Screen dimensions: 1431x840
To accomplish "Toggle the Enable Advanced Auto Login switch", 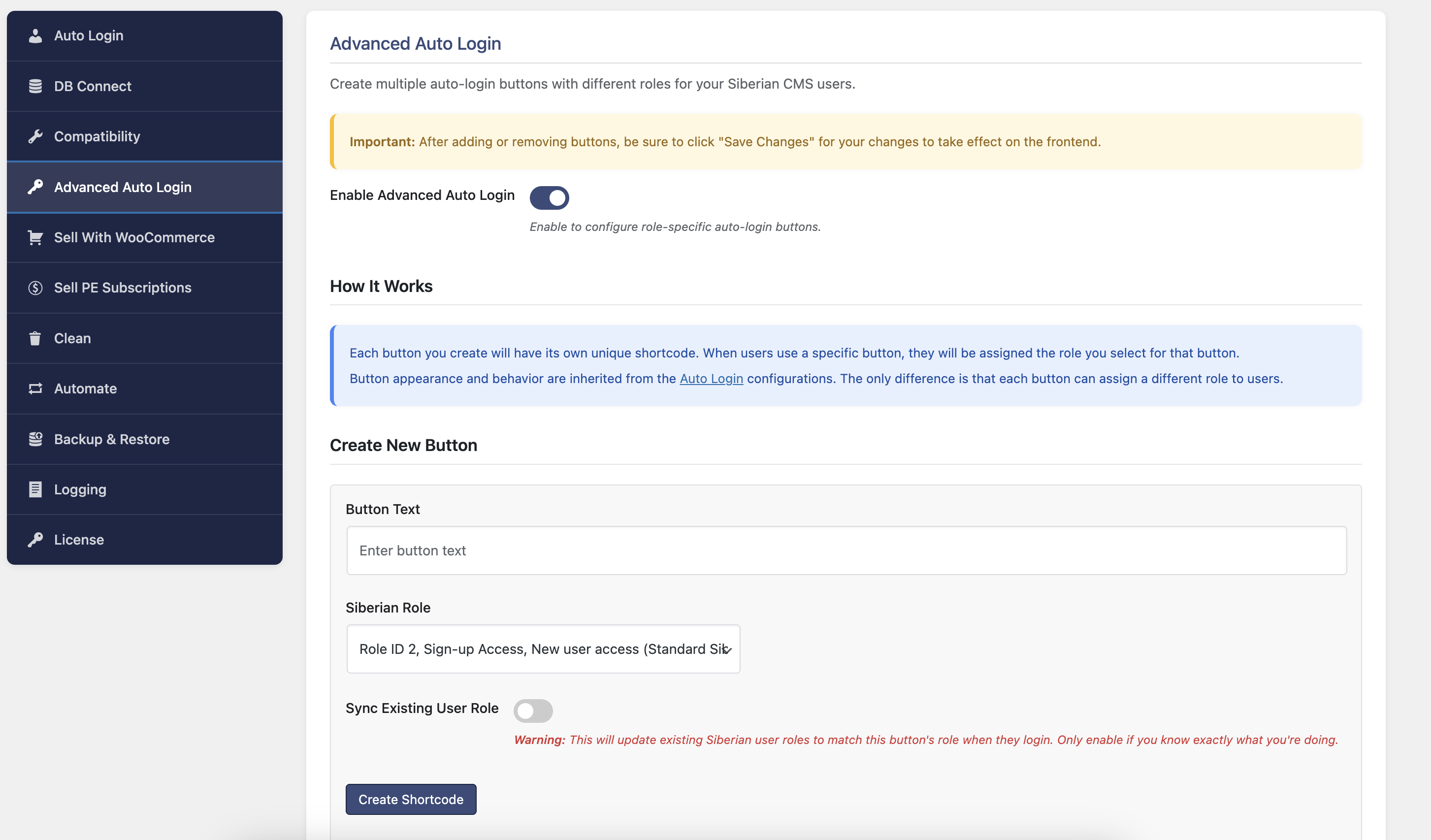I will (x=549, y=197).
